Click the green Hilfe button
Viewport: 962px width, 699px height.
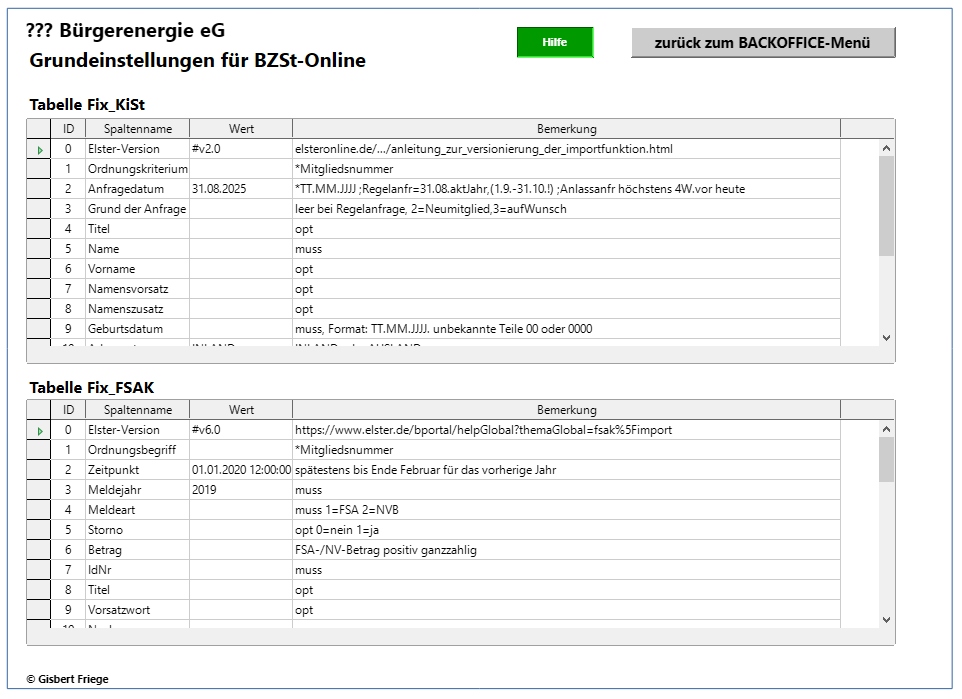(554, 42)
